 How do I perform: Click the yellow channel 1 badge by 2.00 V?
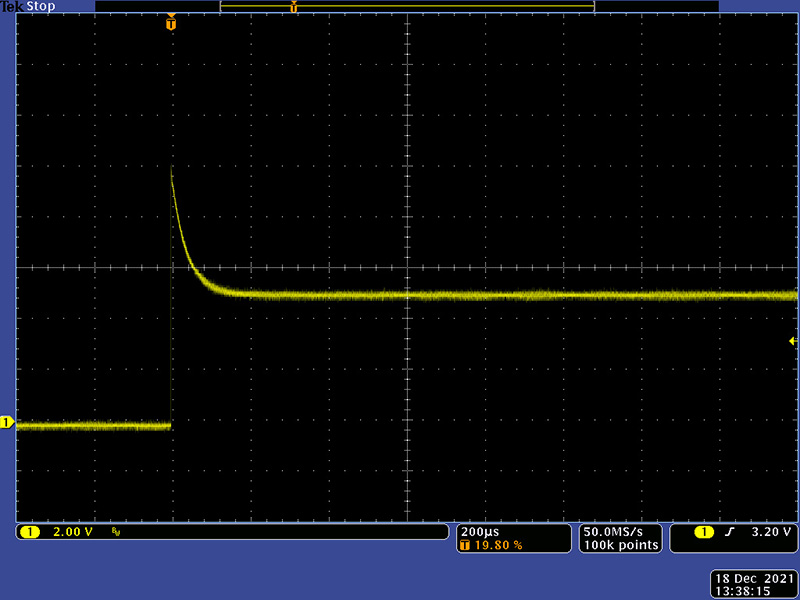tap(29, 532)
